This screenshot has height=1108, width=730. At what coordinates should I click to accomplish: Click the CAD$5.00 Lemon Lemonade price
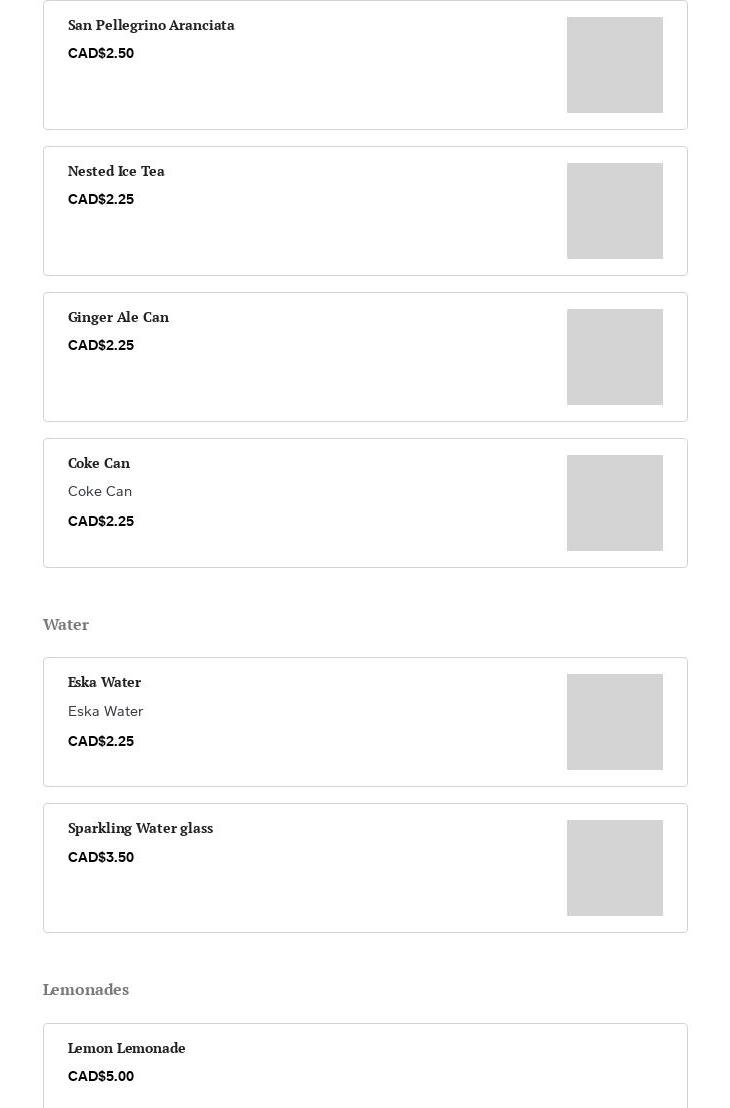click(x=101, y=1076)
